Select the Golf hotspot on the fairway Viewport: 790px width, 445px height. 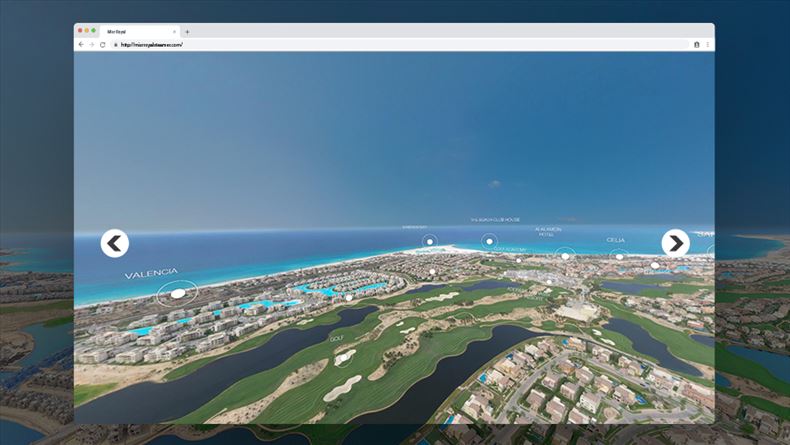(344, 358)
